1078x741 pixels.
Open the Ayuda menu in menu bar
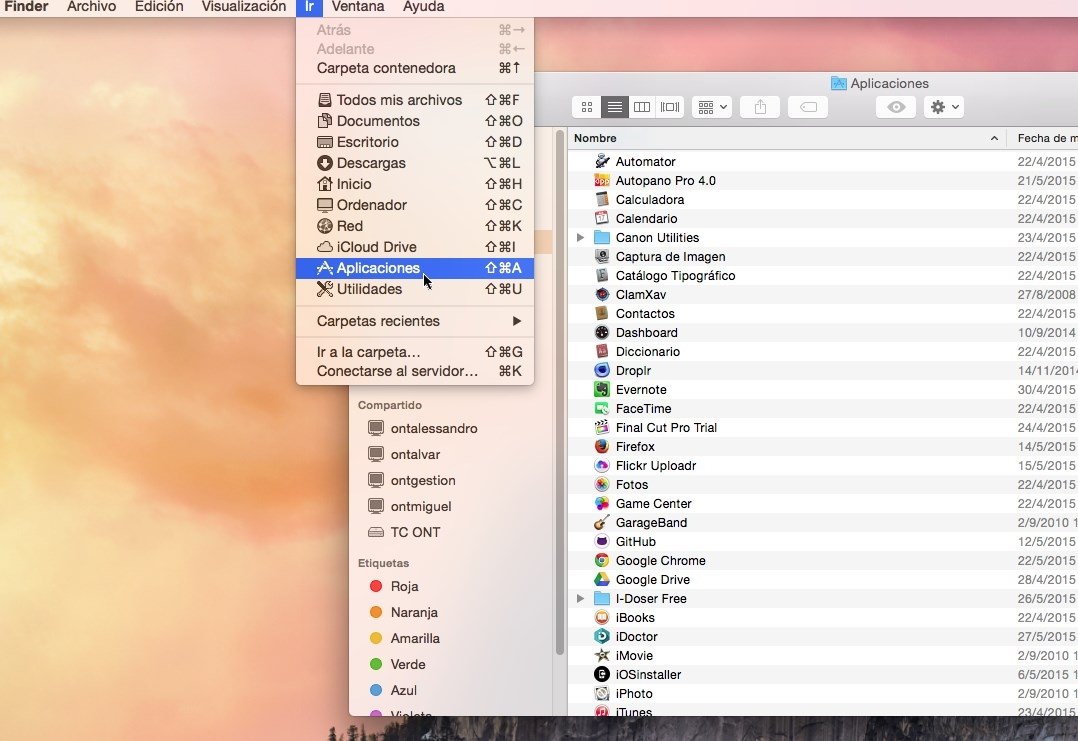point(424,7)
